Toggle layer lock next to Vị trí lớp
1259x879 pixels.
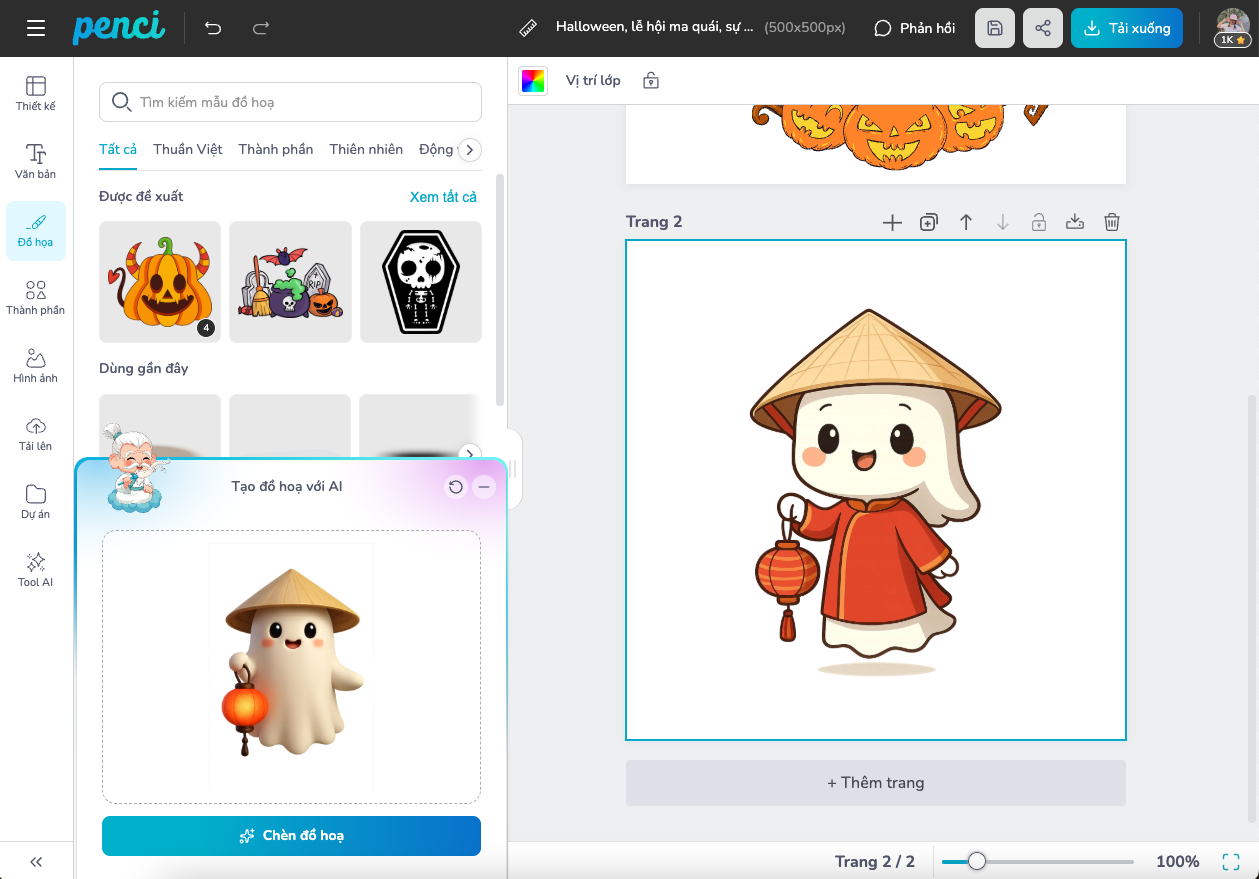point(651,81)
